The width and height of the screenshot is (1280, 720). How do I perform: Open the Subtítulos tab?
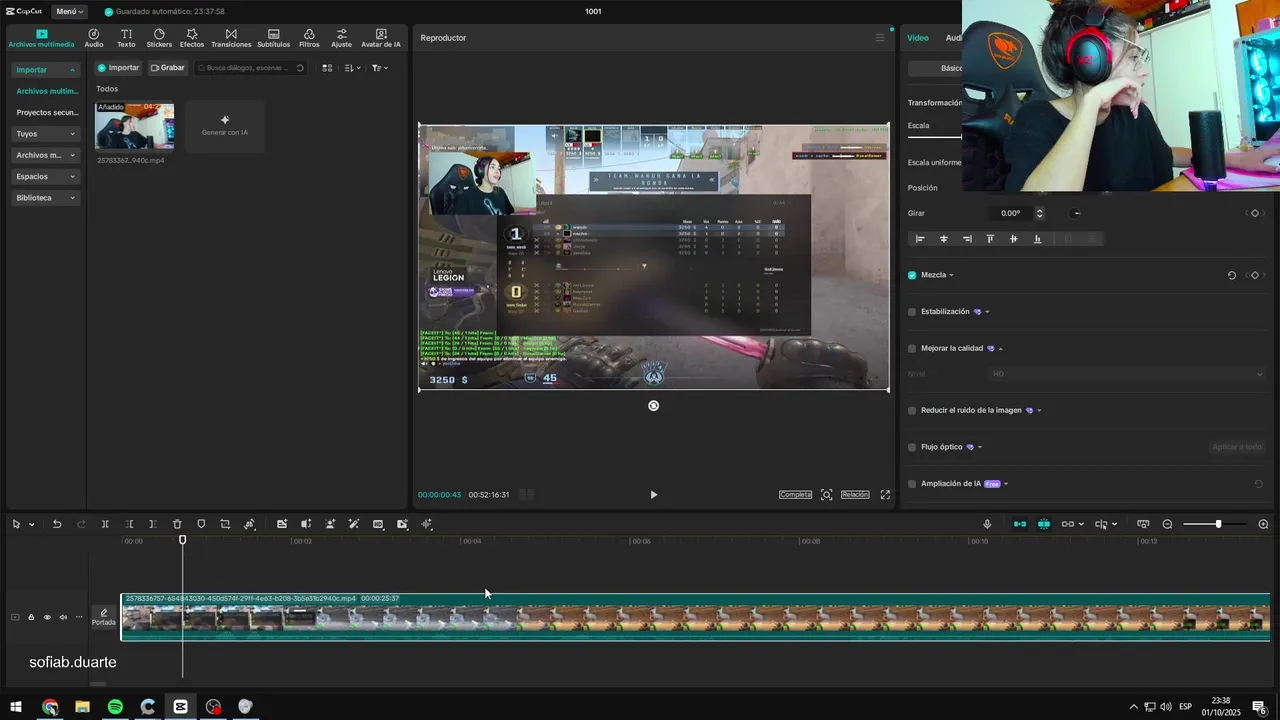[273, 38]
